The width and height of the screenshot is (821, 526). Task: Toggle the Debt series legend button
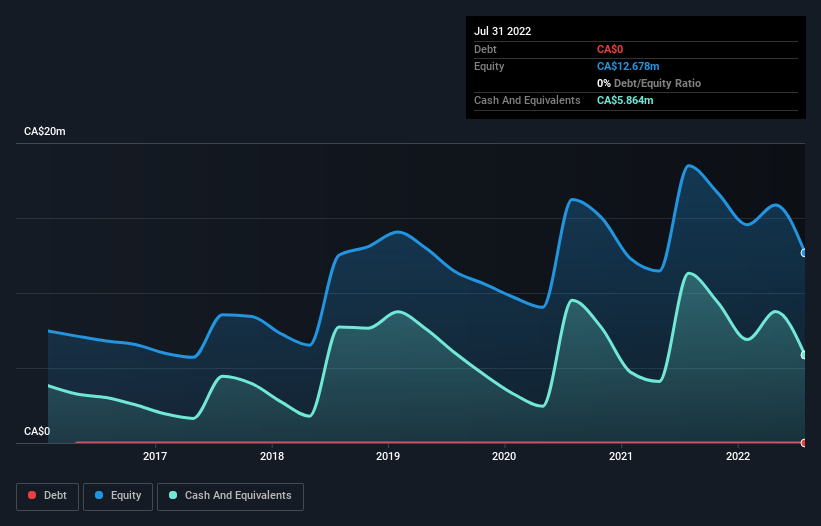[48, 496]
